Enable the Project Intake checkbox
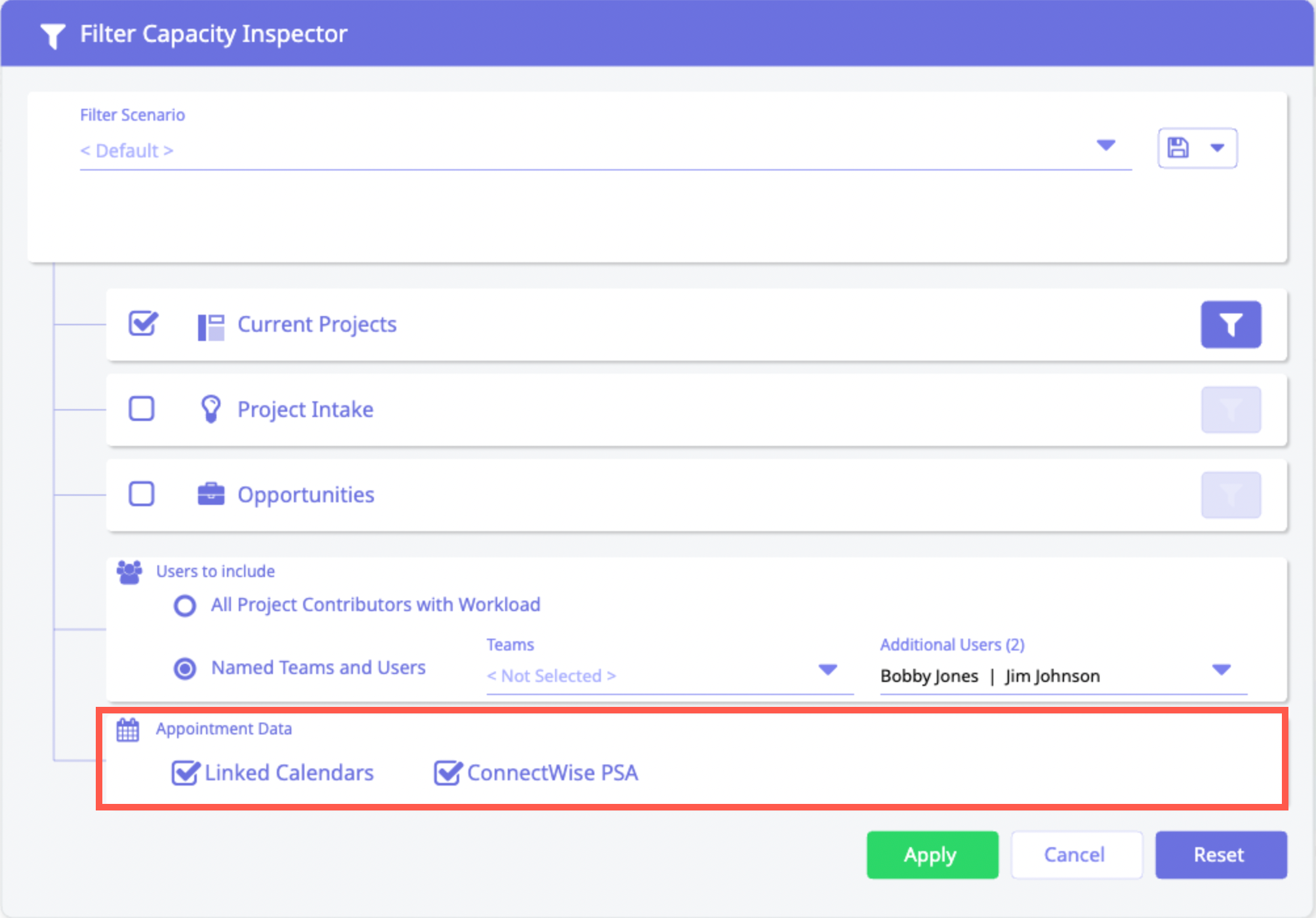The image size is (1316, 918). [x=142, y=409]
